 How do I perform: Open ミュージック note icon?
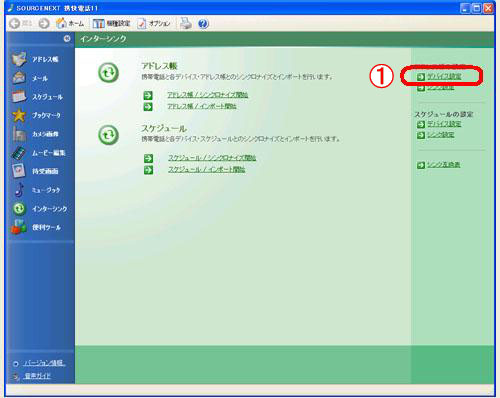click(19, 190)
